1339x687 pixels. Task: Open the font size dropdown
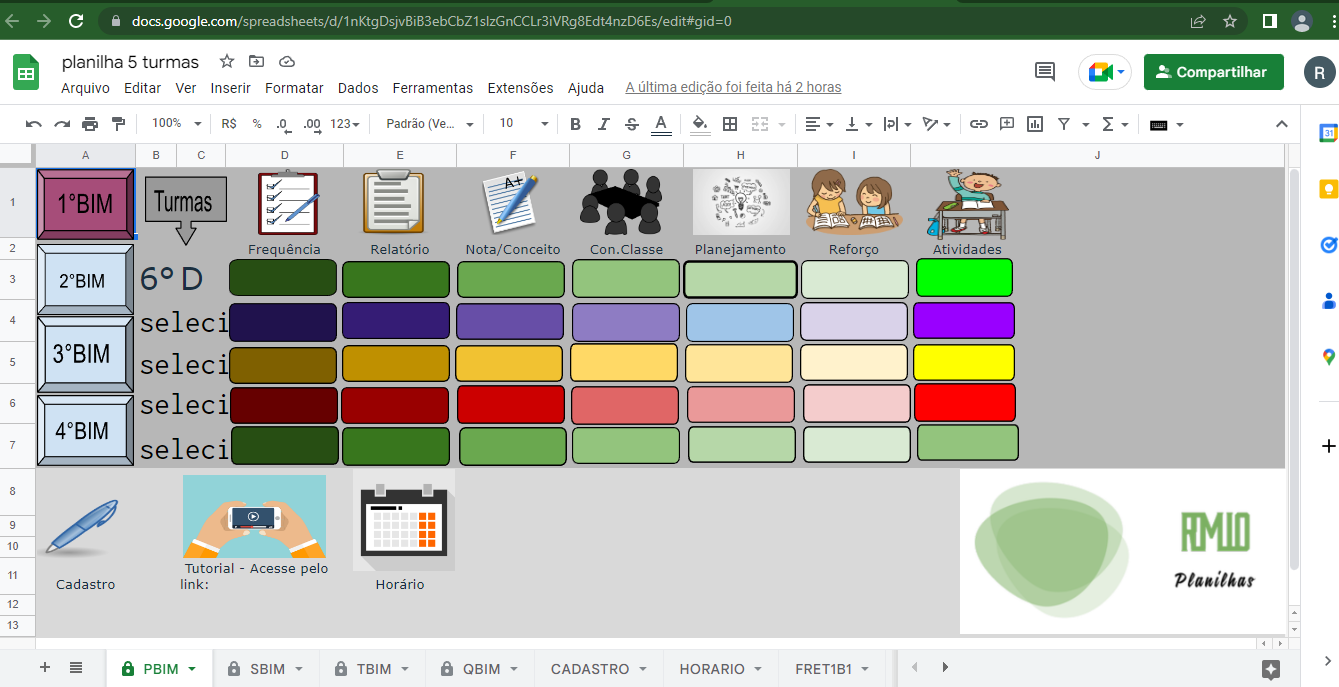pos(544,124)
